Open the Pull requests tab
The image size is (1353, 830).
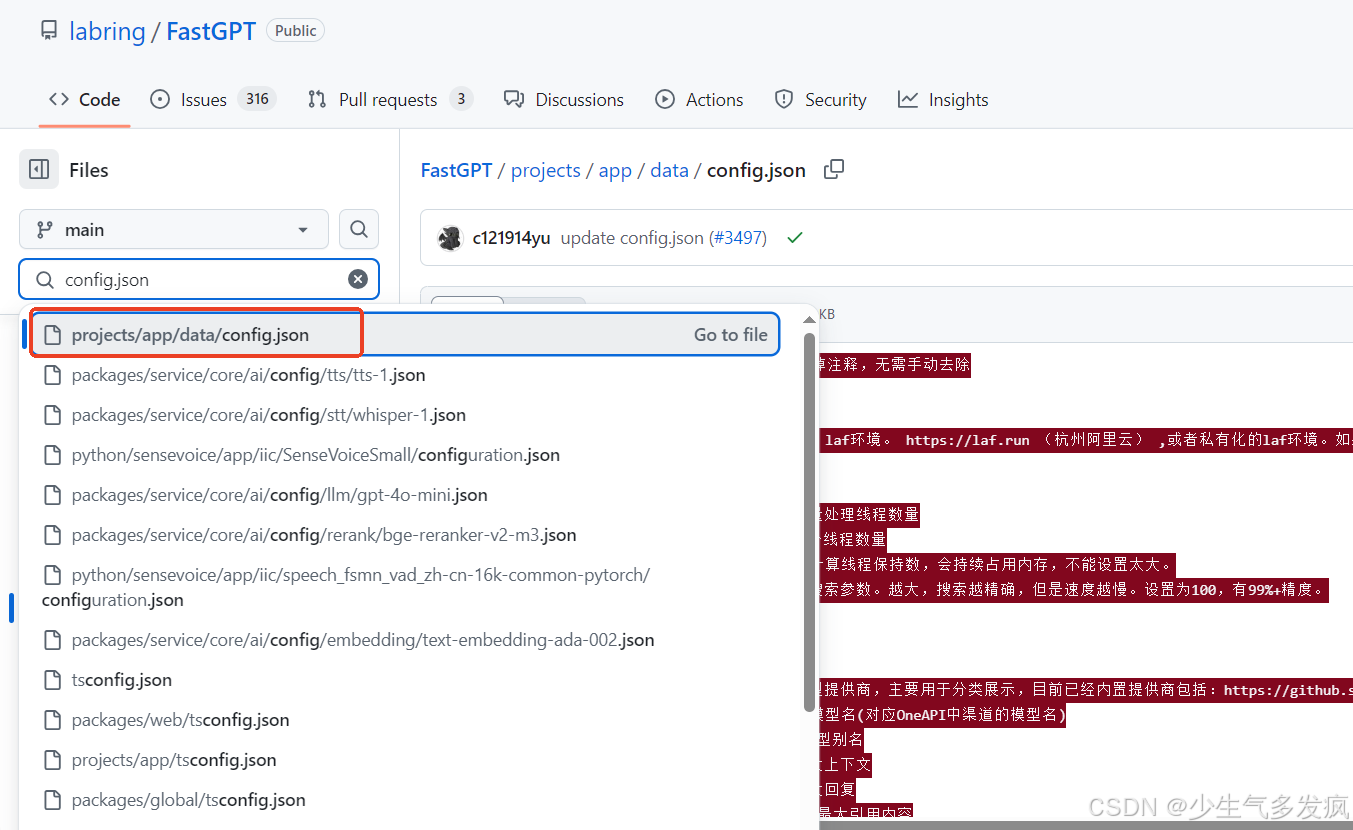coord(390,100)
